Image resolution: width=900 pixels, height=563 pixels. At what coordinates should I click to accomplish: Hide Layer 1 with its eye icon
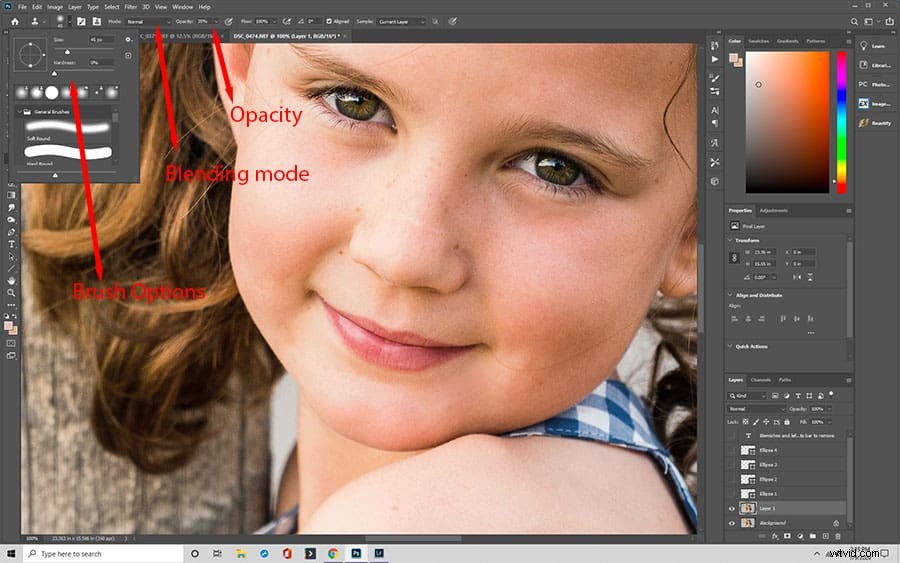point(731,508)
